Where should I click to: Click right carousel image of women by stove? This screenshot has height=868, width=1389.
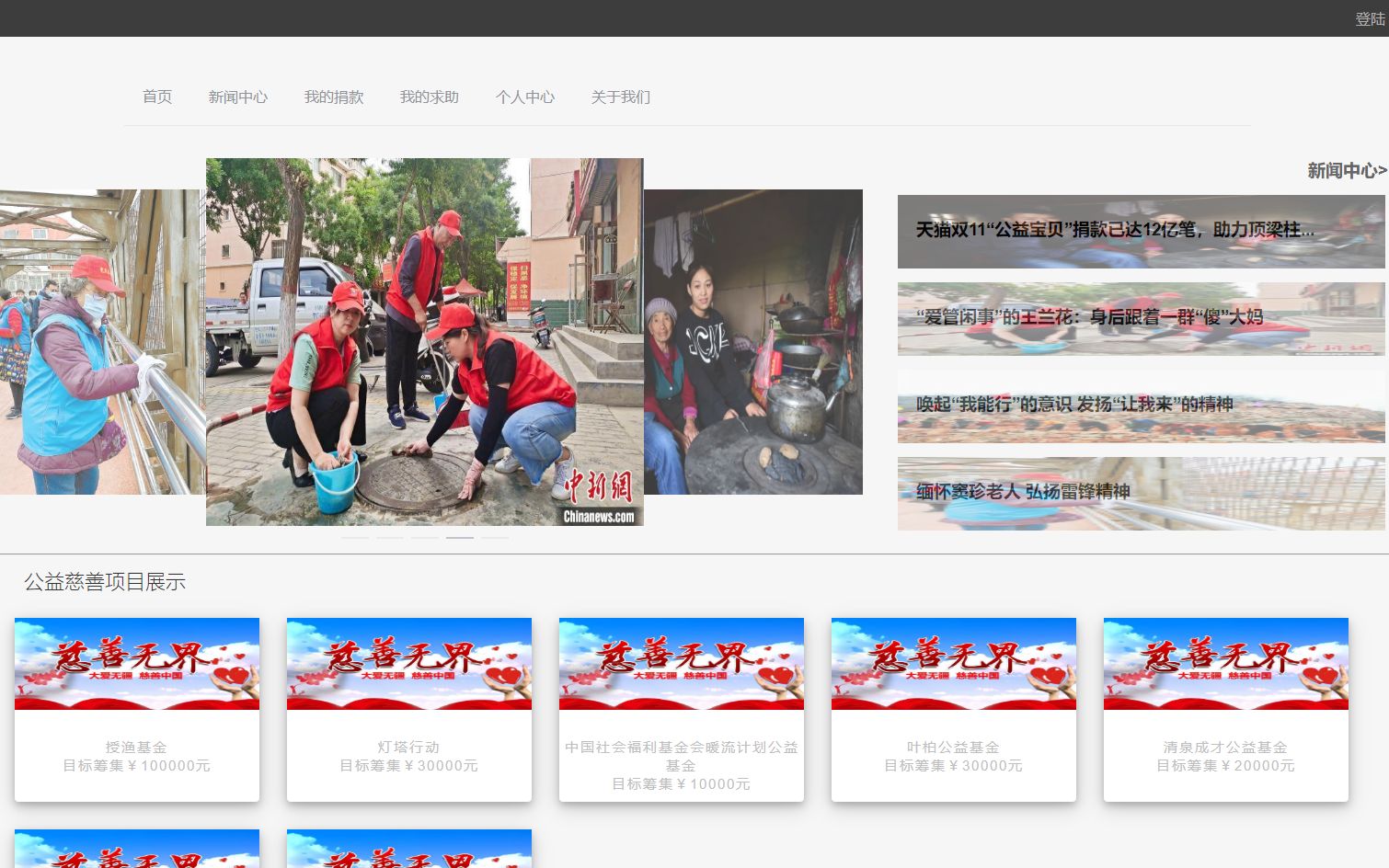tap(753, 342)
